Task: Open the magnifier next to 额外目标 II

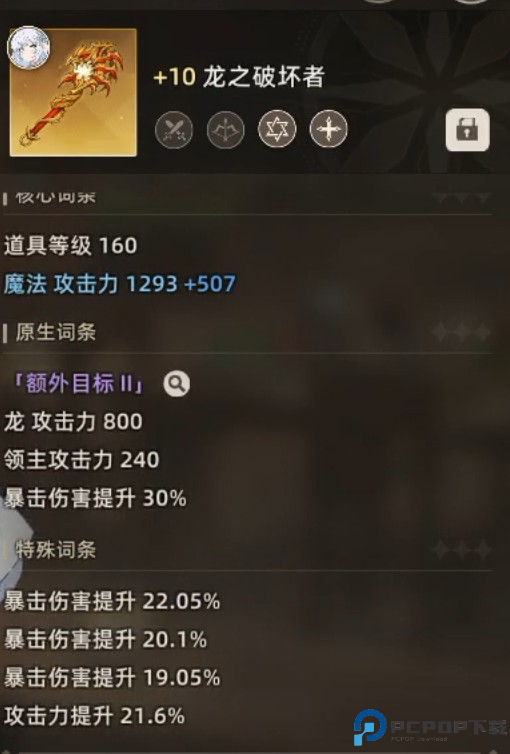Action: [x=176, y=384]
